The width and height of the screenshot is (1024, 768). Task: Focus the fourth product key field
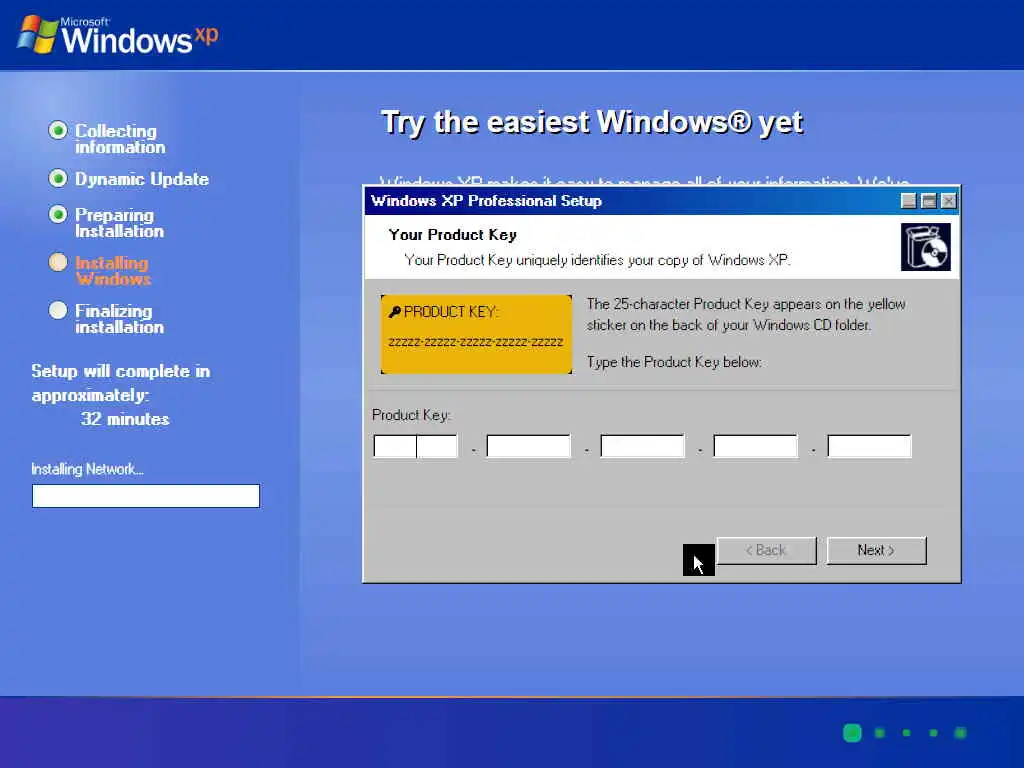click(756, 447)
